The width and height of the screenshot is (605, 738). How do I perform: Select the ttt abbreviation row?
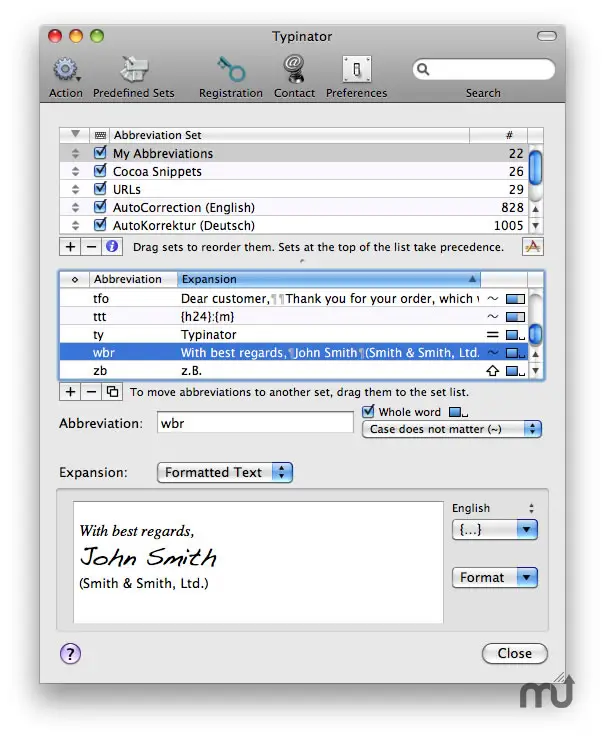(x=293, y=317)
